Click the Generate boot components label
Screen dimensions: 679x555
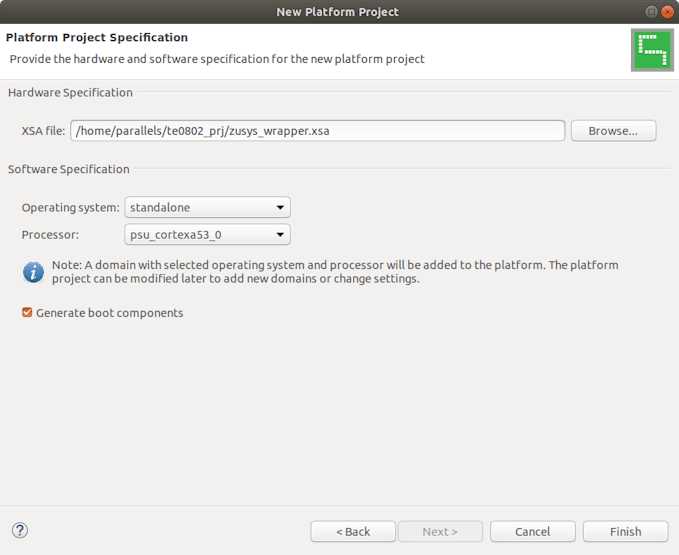pos(109,313)
